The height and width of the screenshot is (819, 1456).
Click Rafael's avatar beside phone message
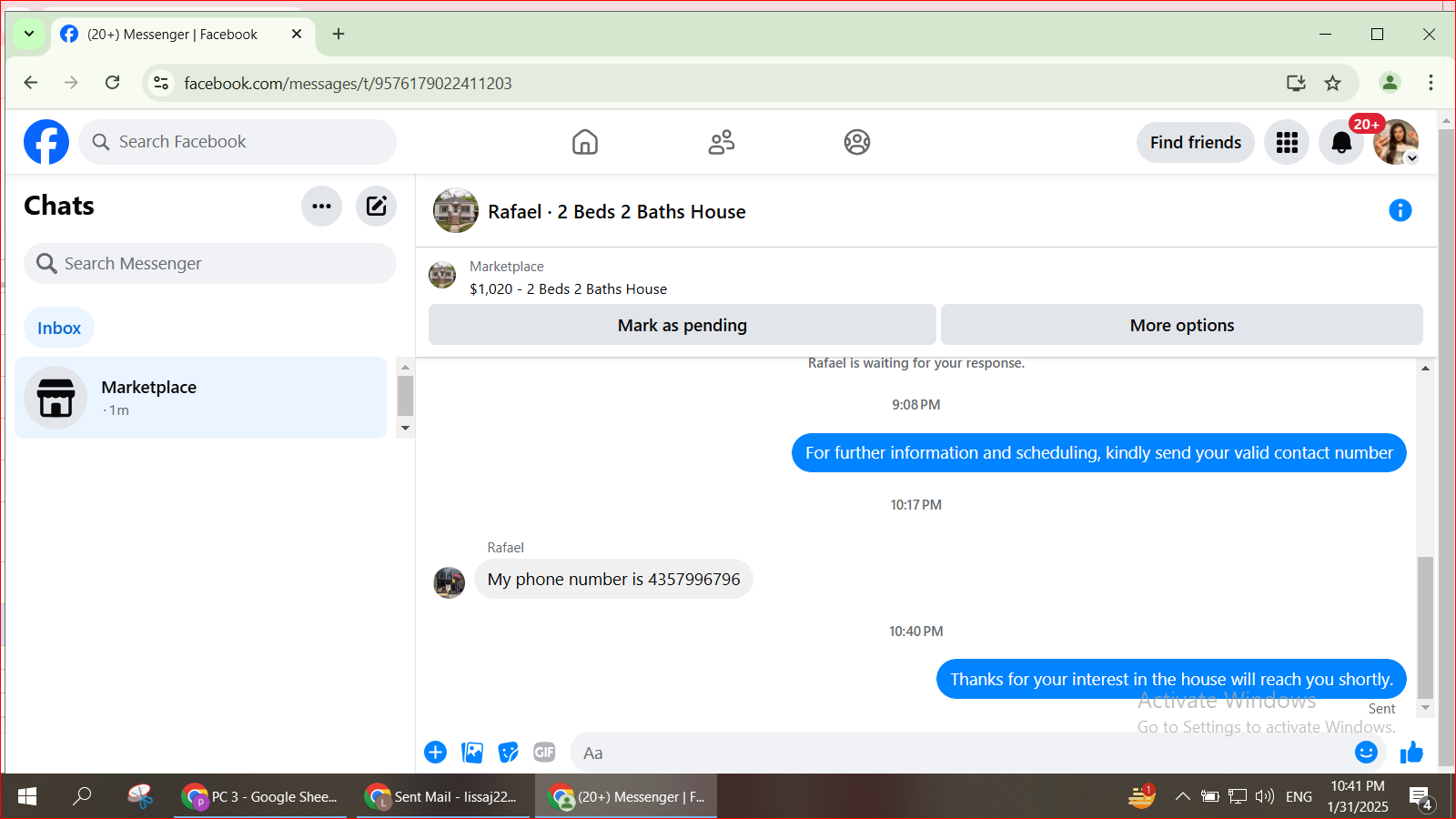coord(450,582)
